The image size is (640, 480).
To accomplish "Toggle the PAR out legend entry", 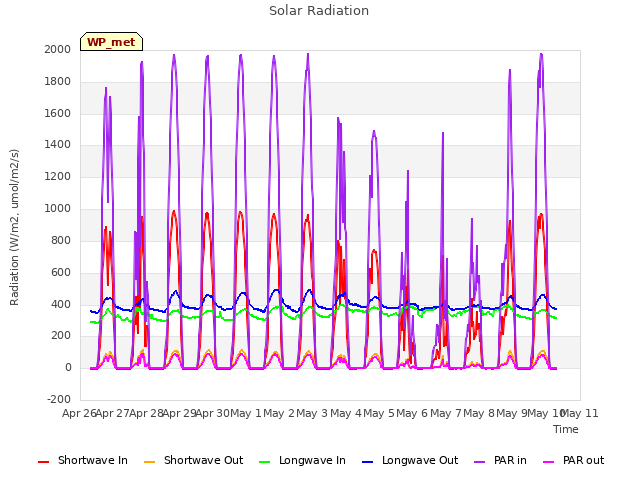I will (x=573, y=460).
